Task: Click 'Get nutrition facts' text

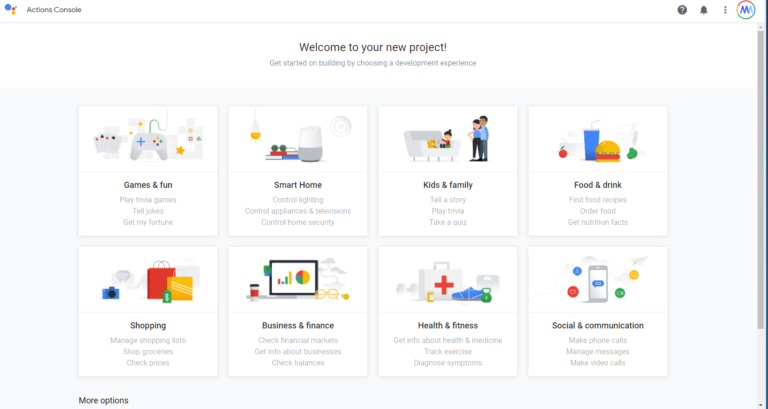Action: 598,222
